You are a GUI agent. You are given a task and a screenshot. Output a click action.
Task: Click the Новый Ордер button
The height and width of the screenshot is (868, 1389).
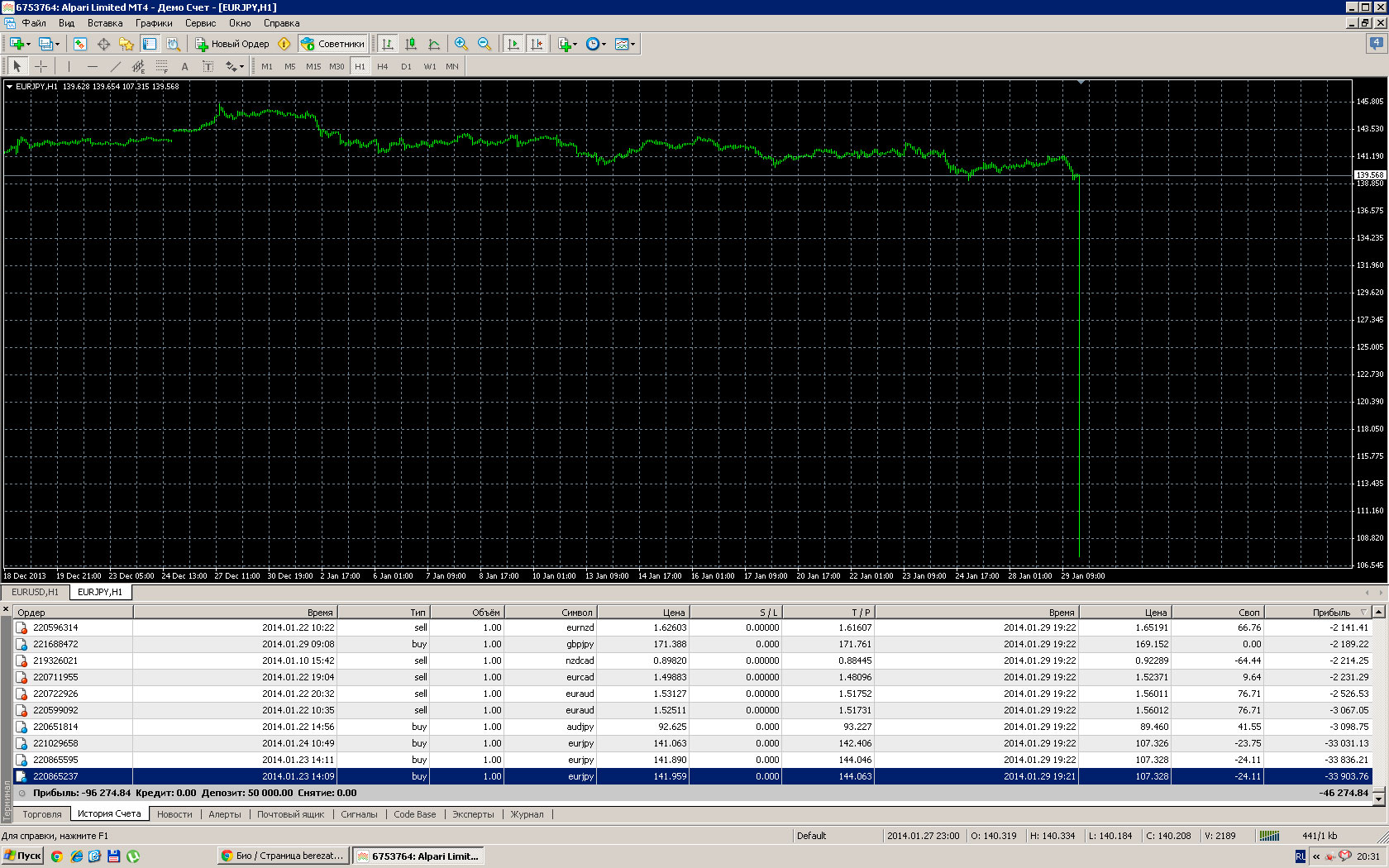click(x=232, y=44)
